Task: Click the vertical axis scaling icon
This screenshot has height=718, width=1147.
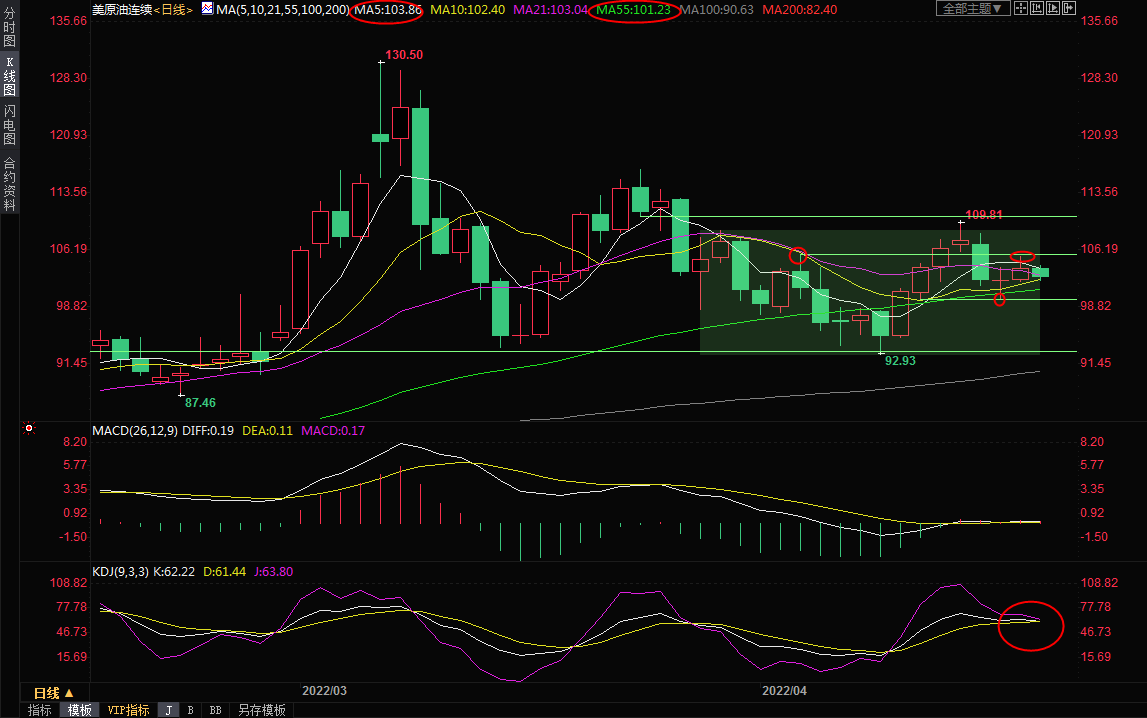Action: [x=1040, y=9]
